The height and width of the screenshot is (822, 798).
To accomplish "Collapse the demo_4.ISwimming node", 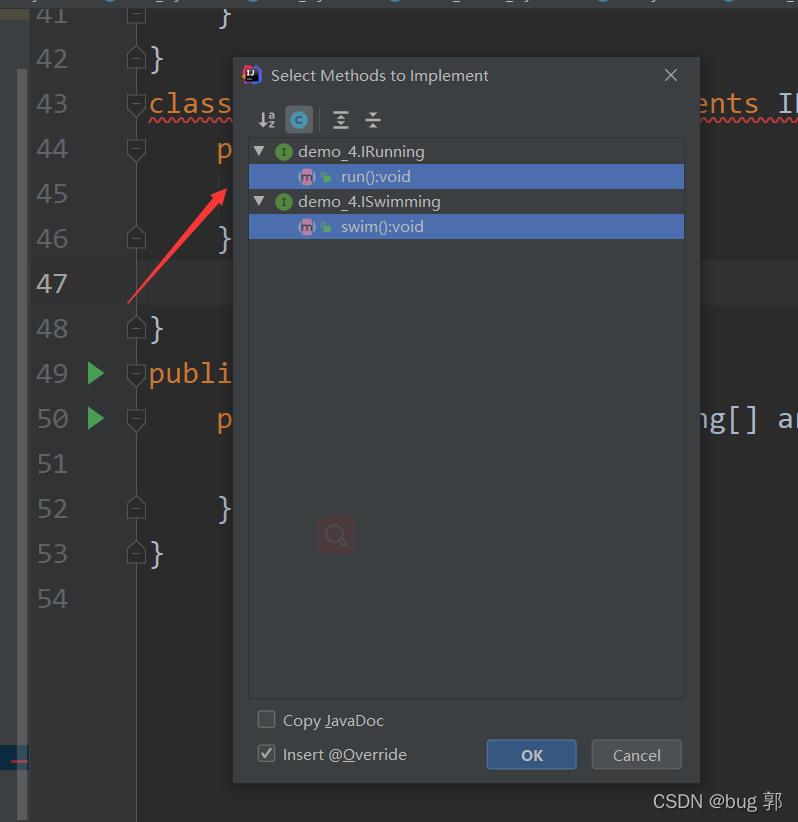I will tap(259, 201).
